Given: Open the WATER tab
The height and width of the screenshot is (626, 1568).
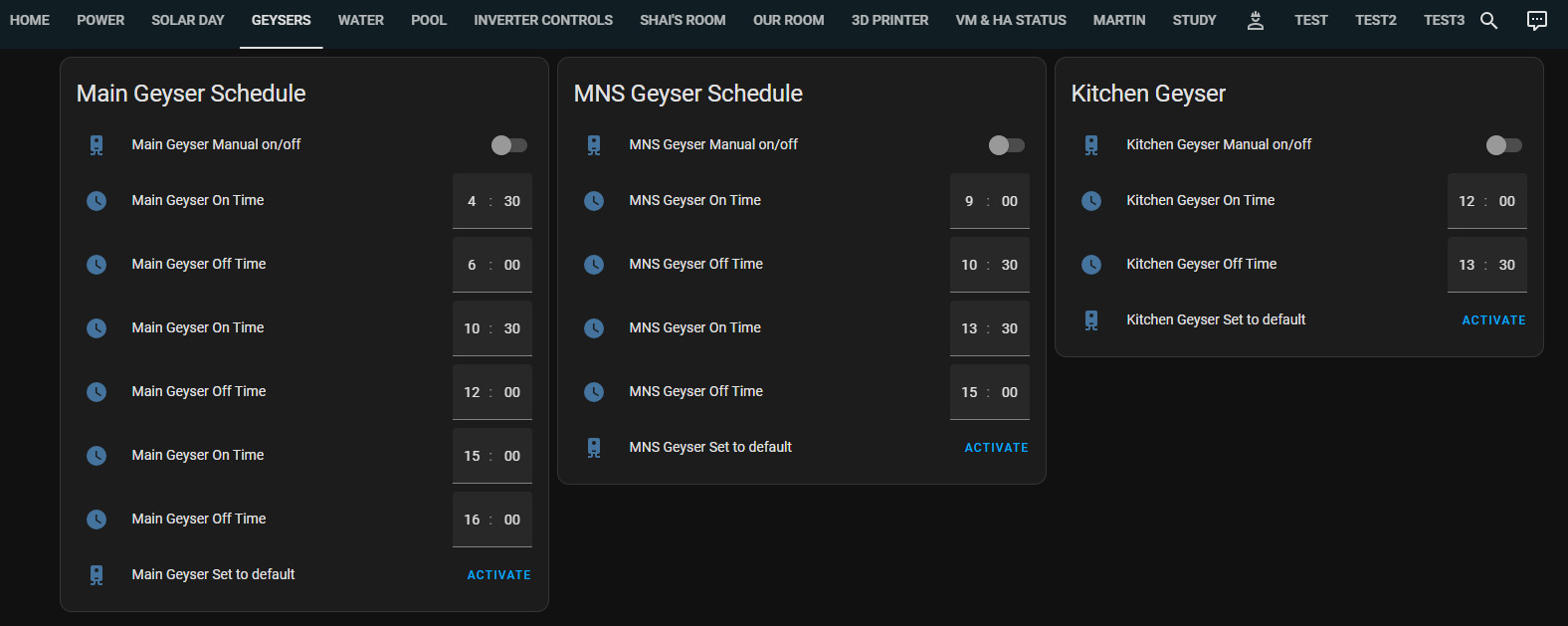Looking at the screenshot, I should pos(361,20).
